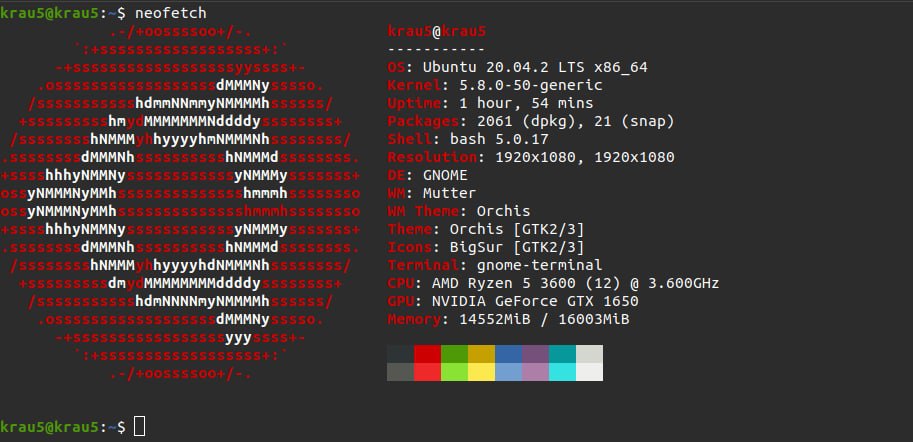This screenshot has width=913, height=442.
Task: Click the green 'krau5@krau5' at bottom prompt
Action: click(49, 427)
